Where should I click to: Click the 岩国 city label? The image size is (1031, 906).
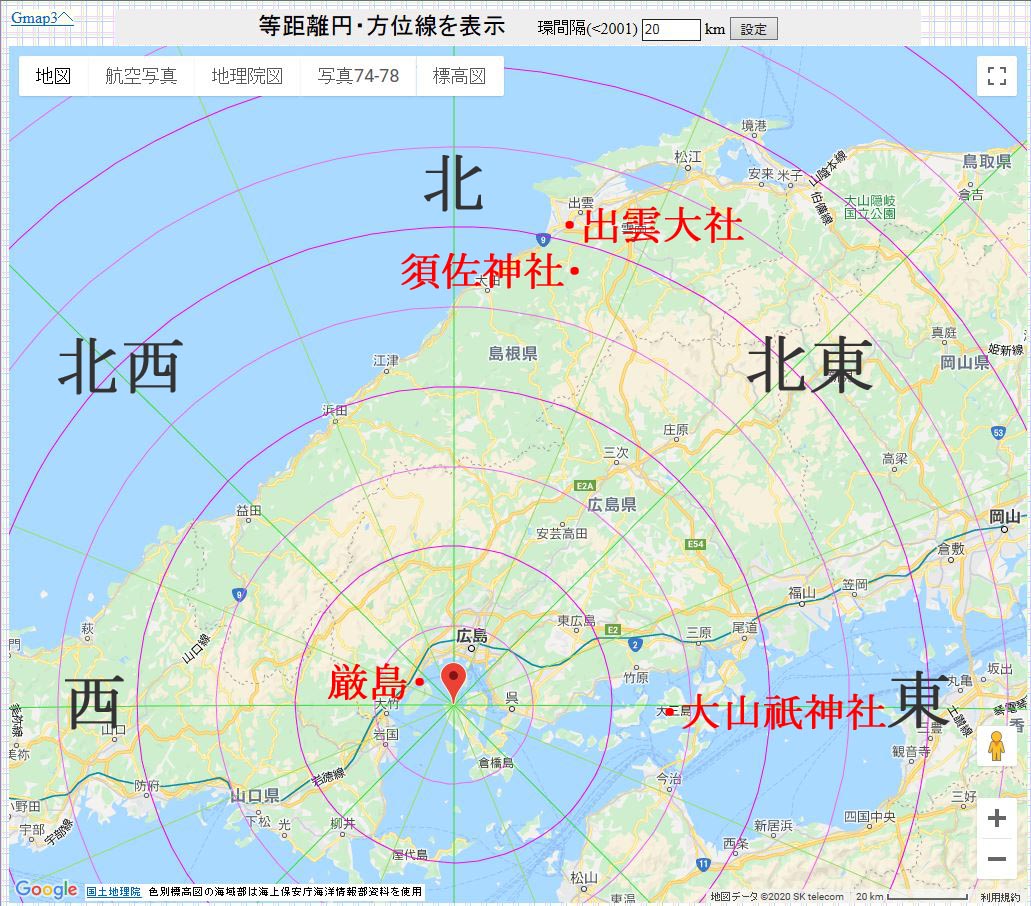(x=386, y=734)
